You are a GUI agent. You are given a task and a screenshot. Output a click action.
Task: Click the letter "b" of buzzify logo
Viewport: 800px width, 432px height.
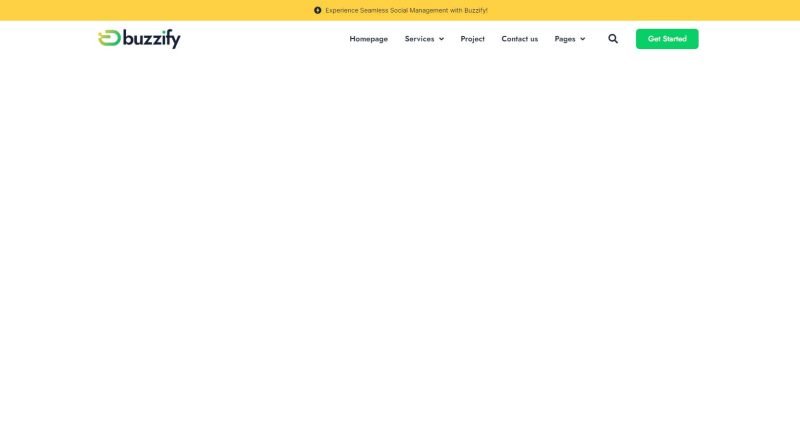[x=128, y=38]
